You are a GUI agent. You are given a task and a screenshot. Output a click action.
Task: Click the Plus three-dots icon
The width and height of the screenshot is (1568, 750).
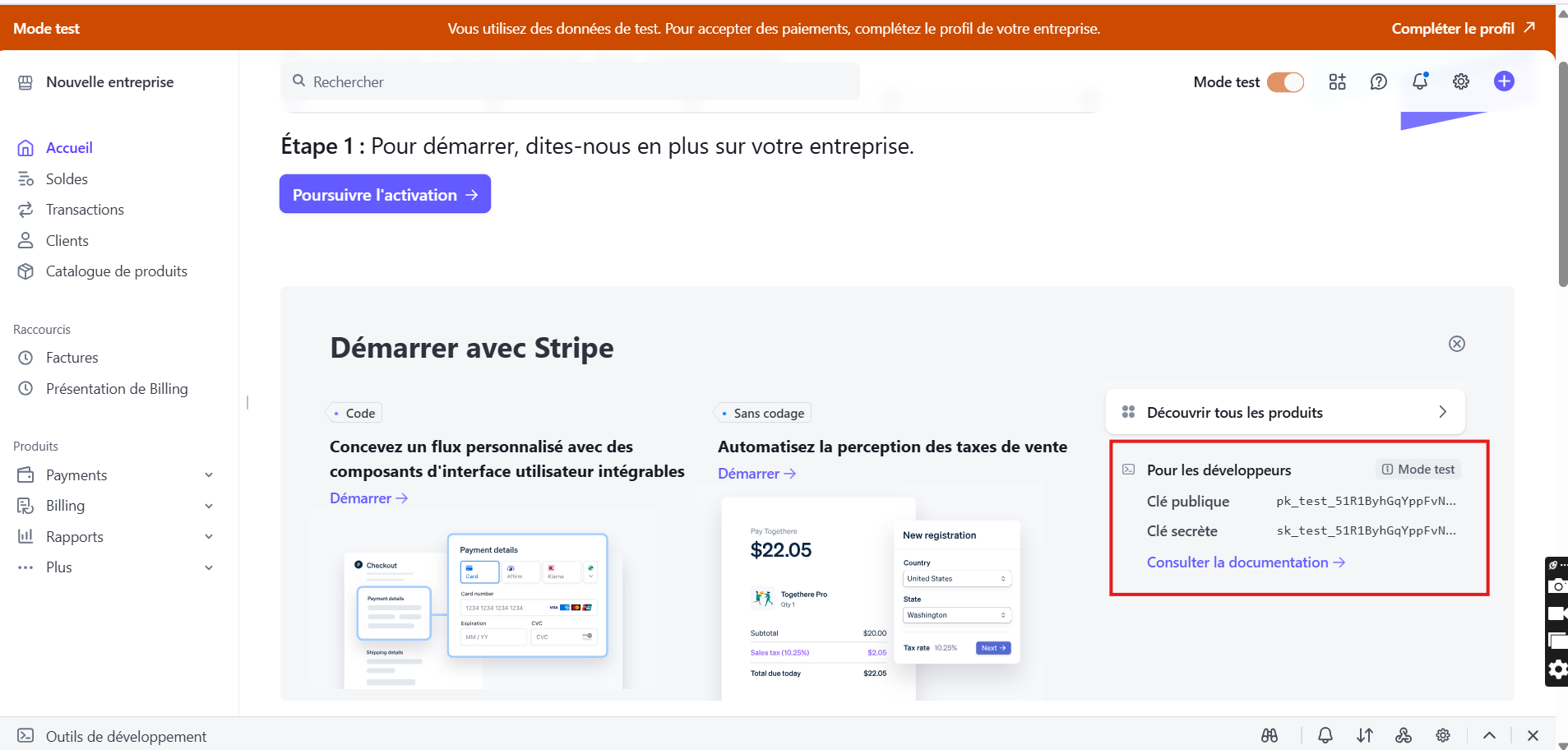coord(25,567)
